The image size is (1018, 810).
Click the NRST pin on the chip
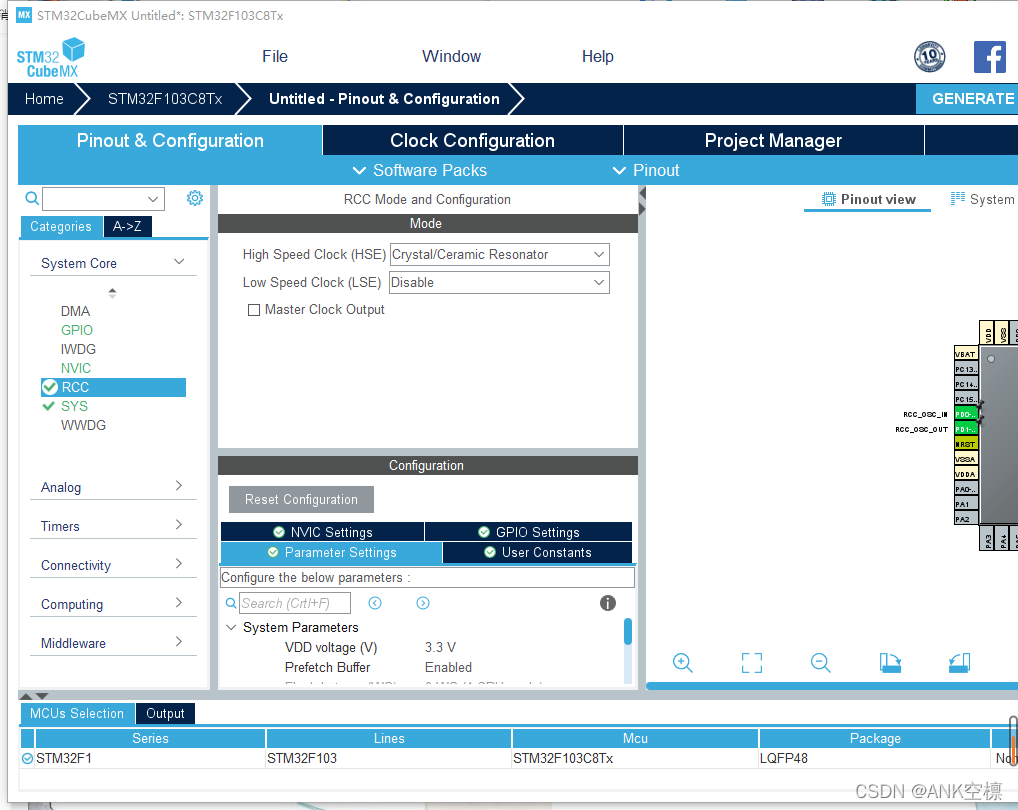[966, 444]
